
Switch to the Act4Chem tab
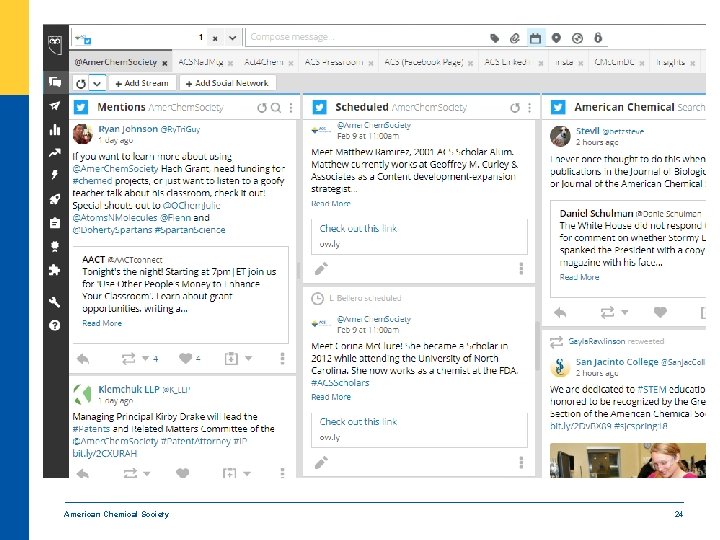point(264,62)
